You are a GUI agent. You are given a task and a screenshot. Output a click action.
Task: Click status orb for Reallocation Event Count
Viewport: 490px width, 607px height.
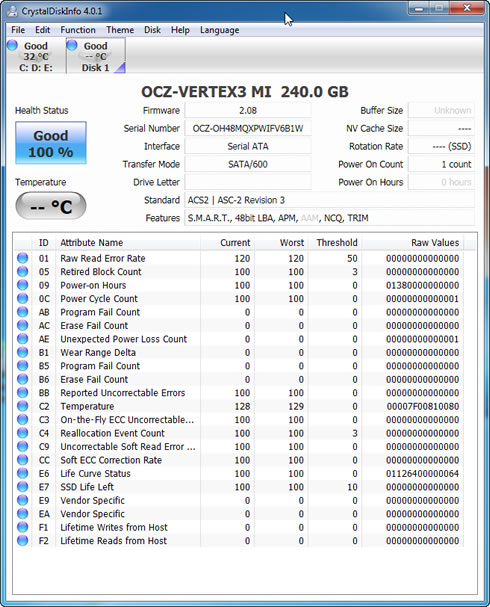[23, 433]
